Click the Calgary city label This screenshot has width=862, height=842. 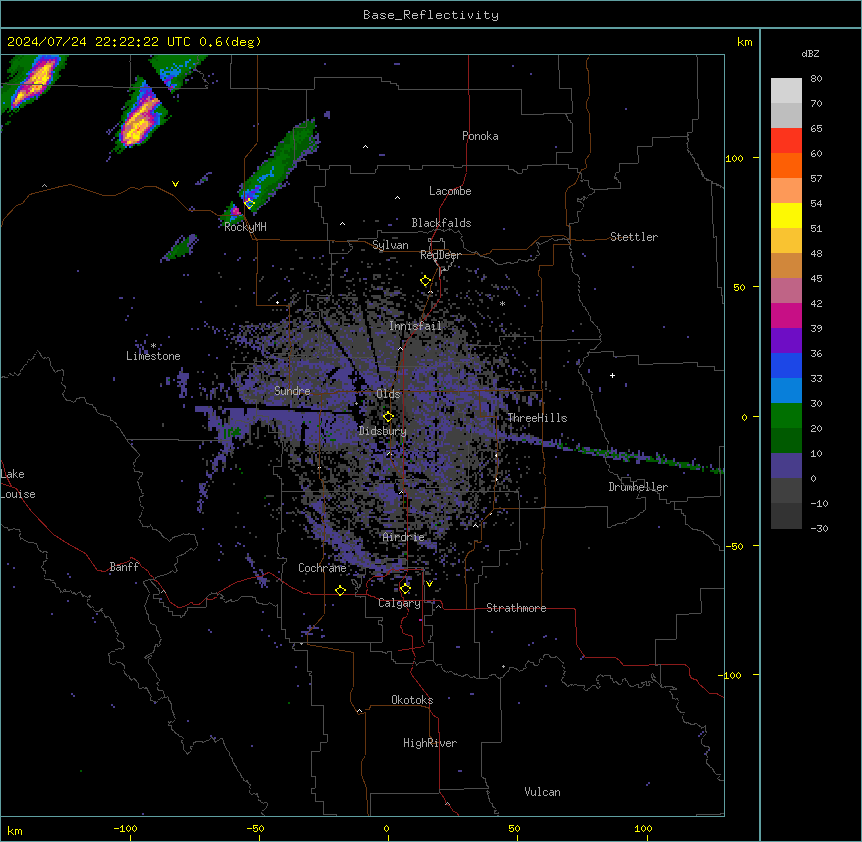(x=399, y=603)
